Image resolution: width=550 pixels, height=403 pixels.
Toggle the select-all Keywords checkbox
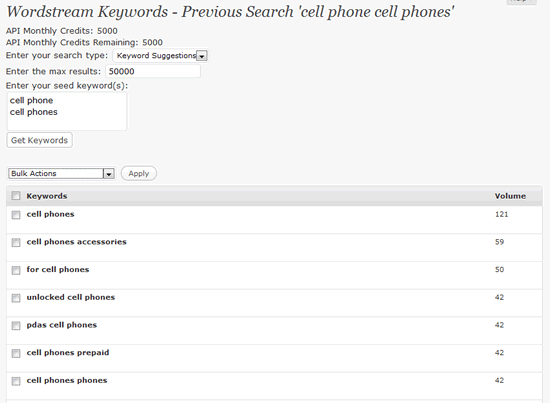[16, 196]
